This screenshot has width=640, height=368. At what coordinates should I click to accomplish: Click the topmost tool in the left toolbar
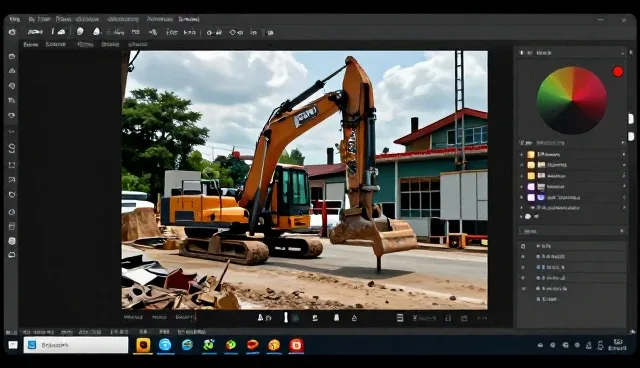12,56
